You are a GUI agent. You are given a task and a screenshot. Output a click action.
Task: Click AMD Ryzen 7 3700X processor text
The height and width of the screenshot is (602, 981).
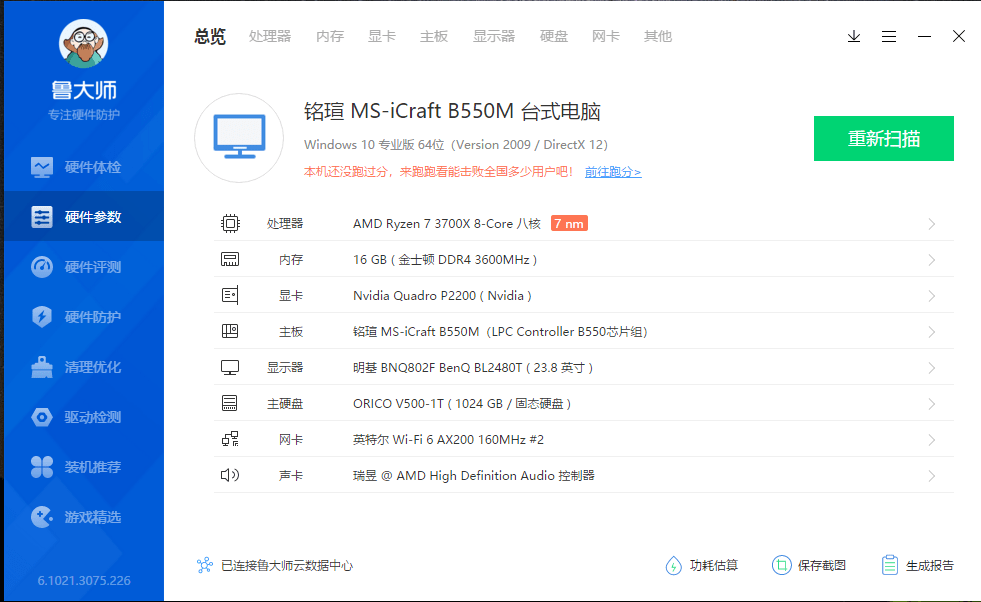tap(447, 223)
